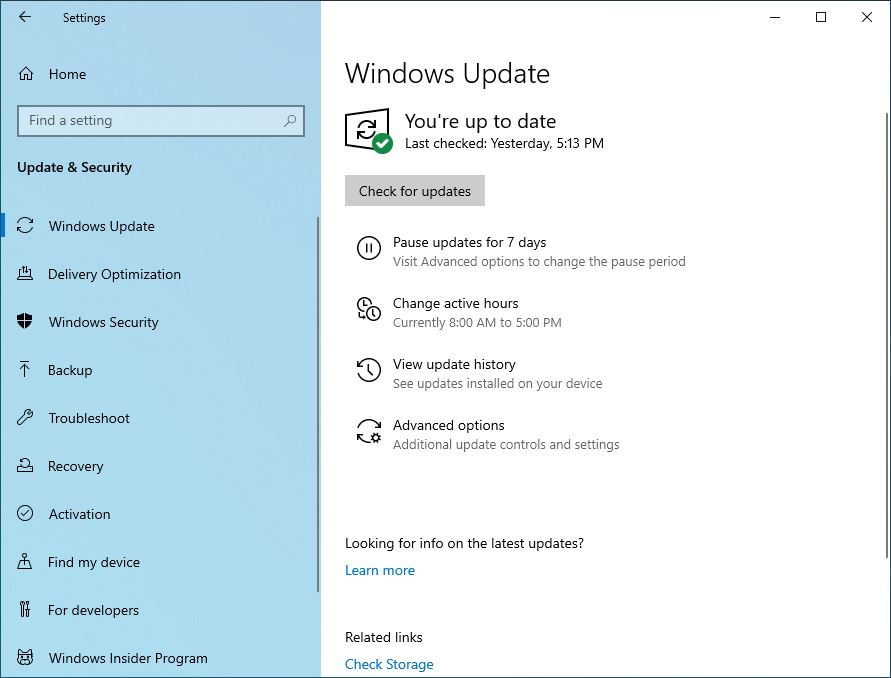Viewport: 891px width, 678px height.
Task: Click 'Visit Advanced options to change the pause period'
Action: [x=539, y=261]
